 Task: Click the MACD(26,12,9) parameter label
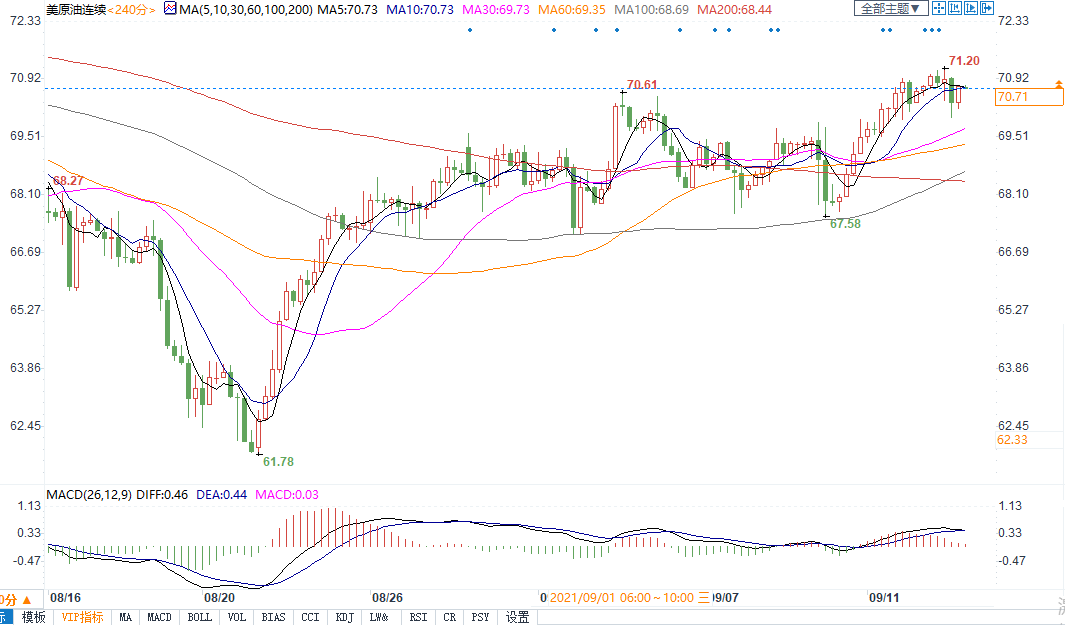[x=92, y=494]
